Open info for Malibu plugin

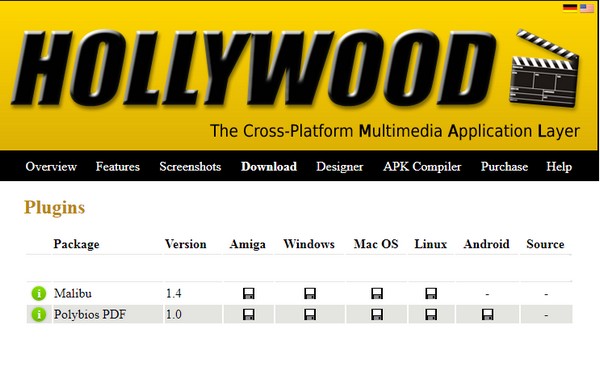39,293
